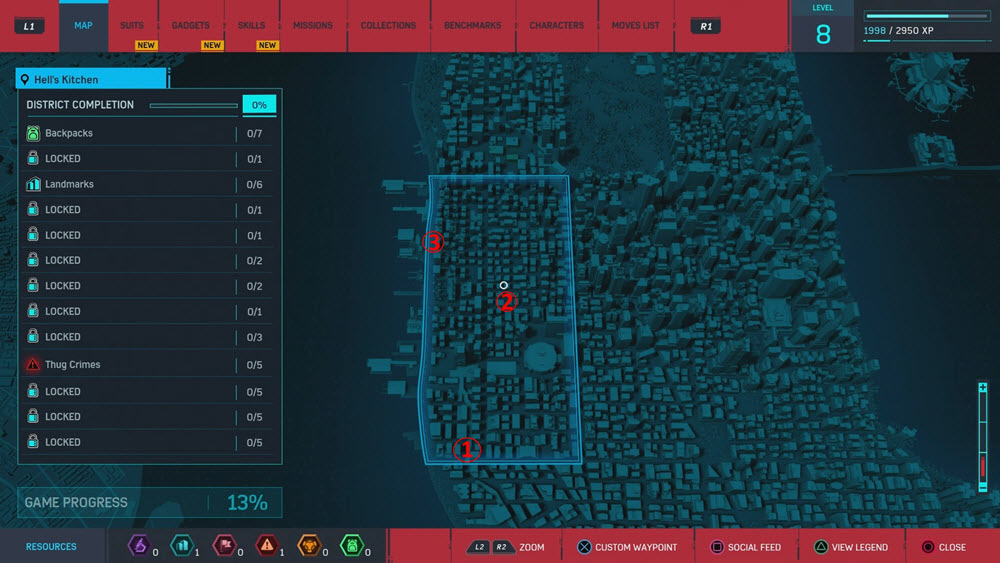
Task: Click the 1998 / 2950 XP text
Action: pos(898,31)
